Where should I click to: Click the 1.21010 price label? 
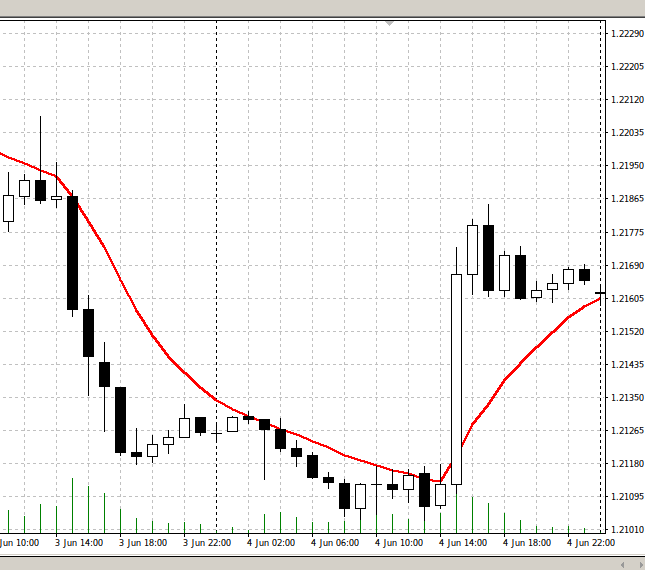[x=626, y=529]
